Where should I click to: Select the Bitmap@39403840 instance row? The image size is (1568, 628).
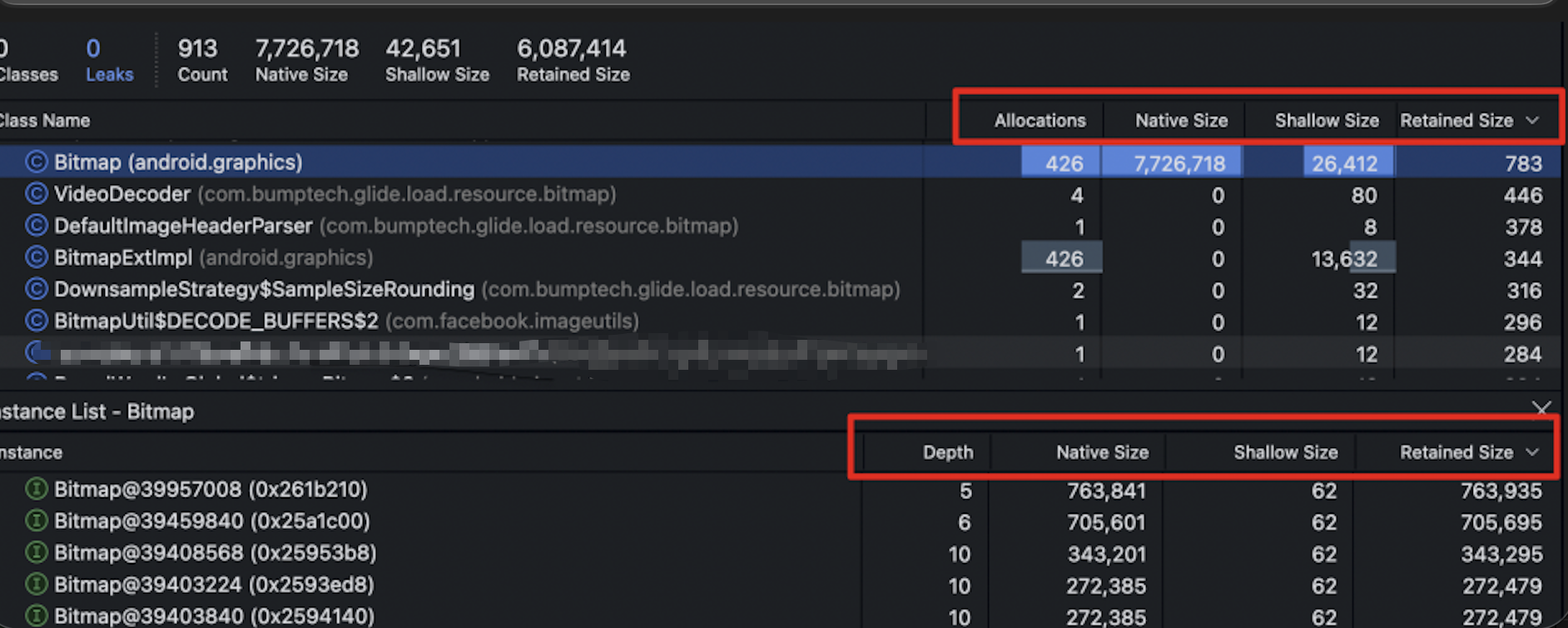tap(214, 616)
